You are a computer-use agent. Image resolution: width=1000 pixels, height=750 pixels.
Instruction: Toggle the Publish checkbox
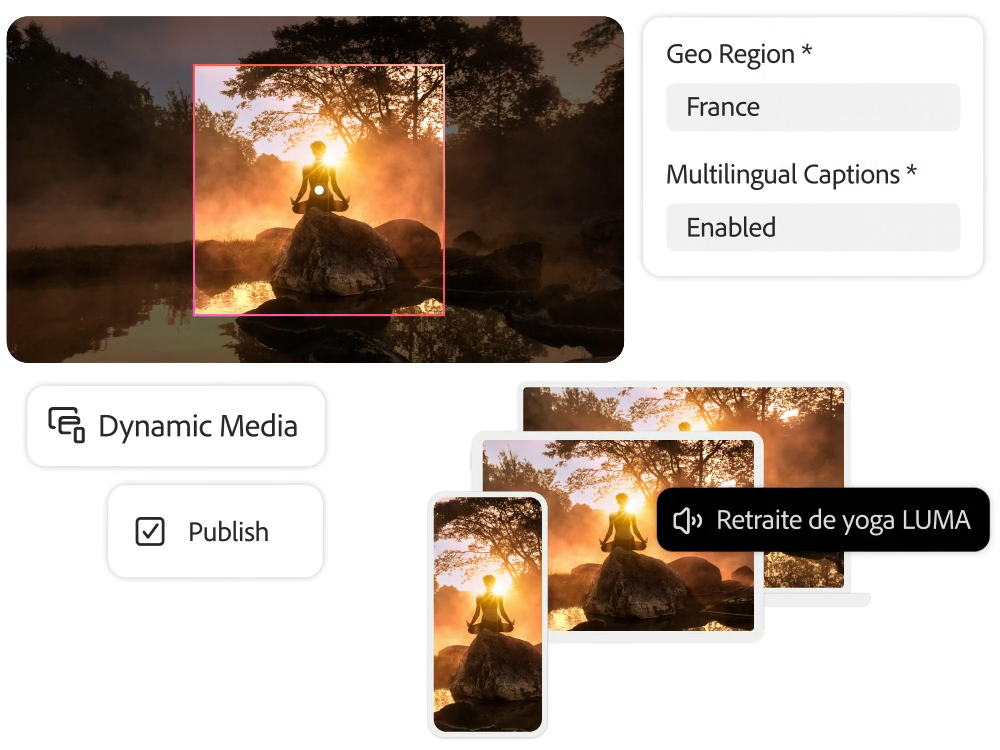coord(150,531)
